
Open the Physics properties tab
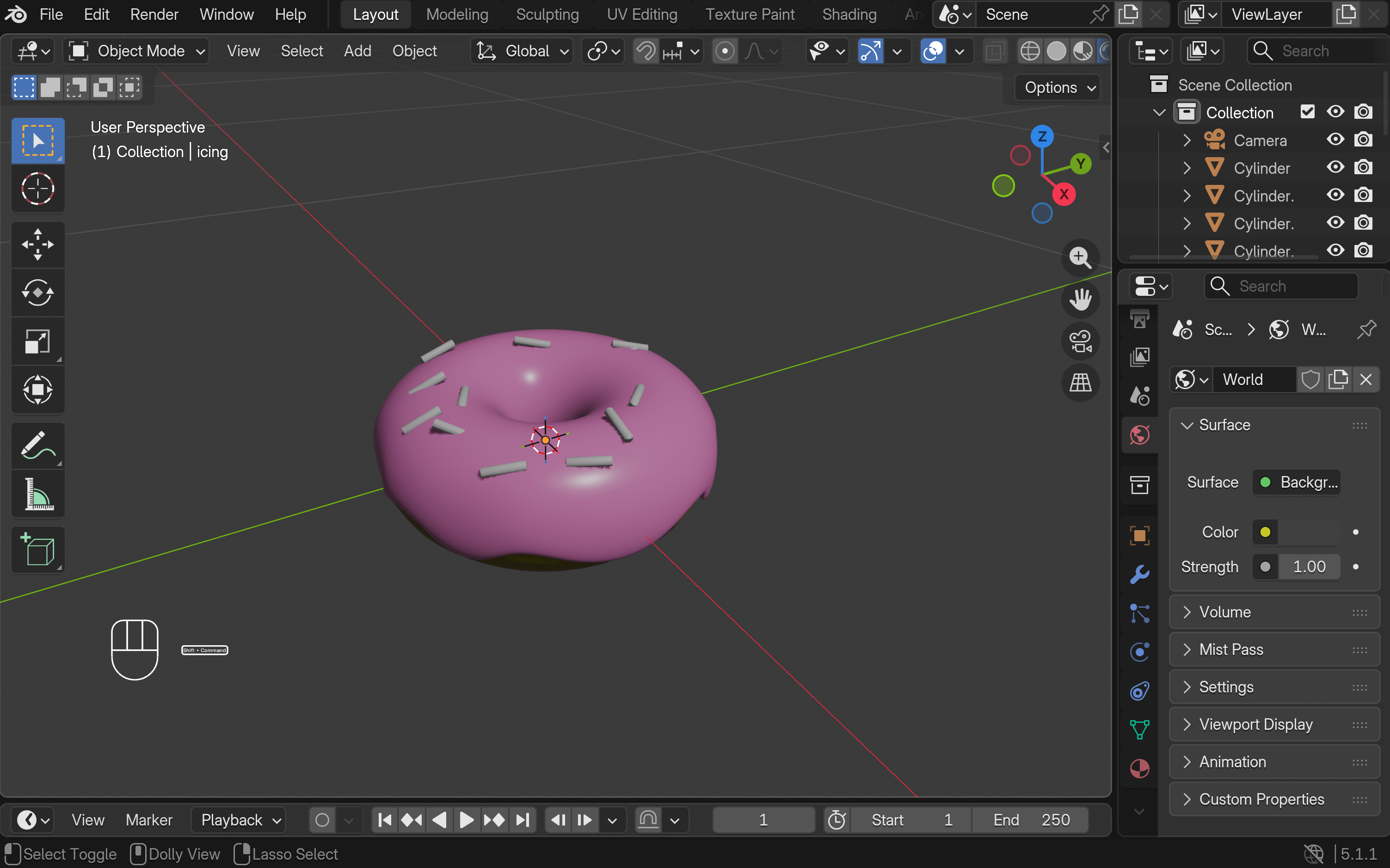click(1139, 652)
